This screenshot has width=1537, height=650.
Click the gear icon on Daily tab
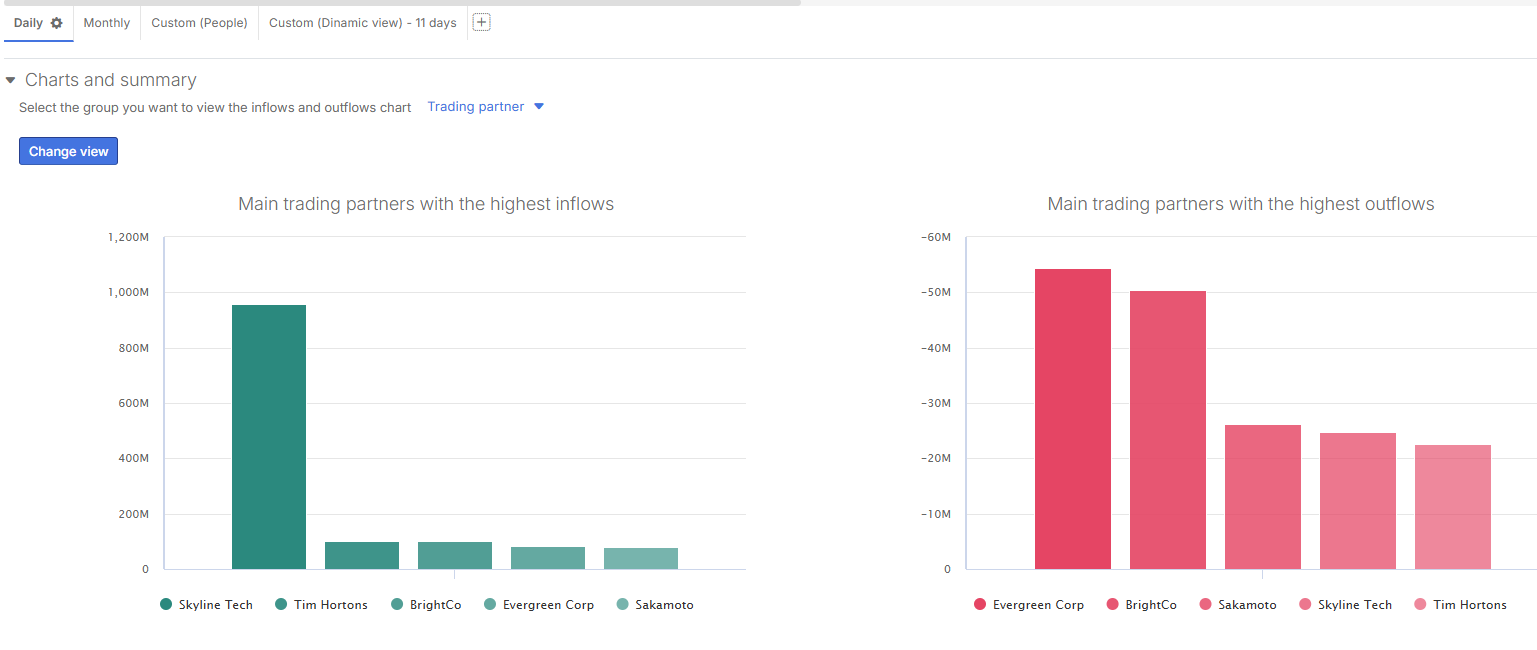pos(56,23)
